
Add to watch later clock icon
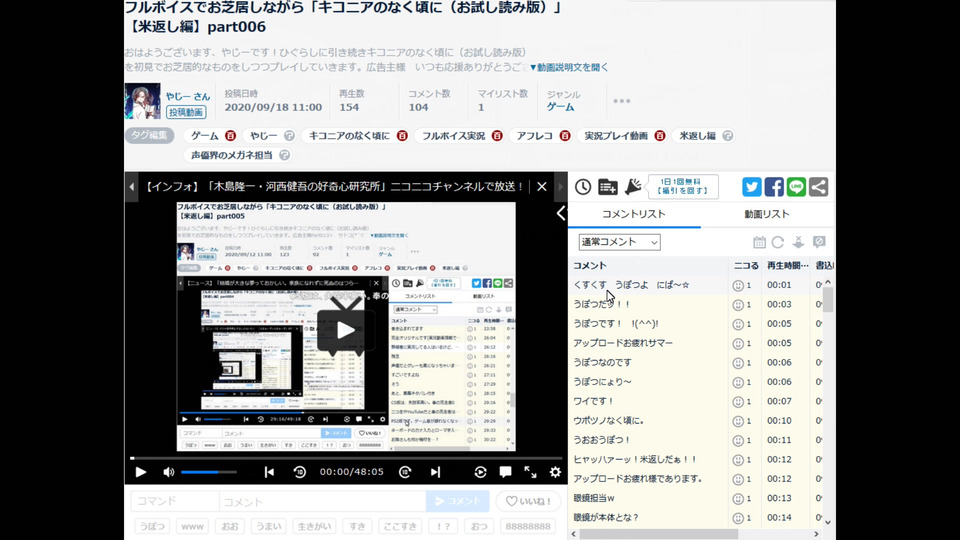[583, 187]
